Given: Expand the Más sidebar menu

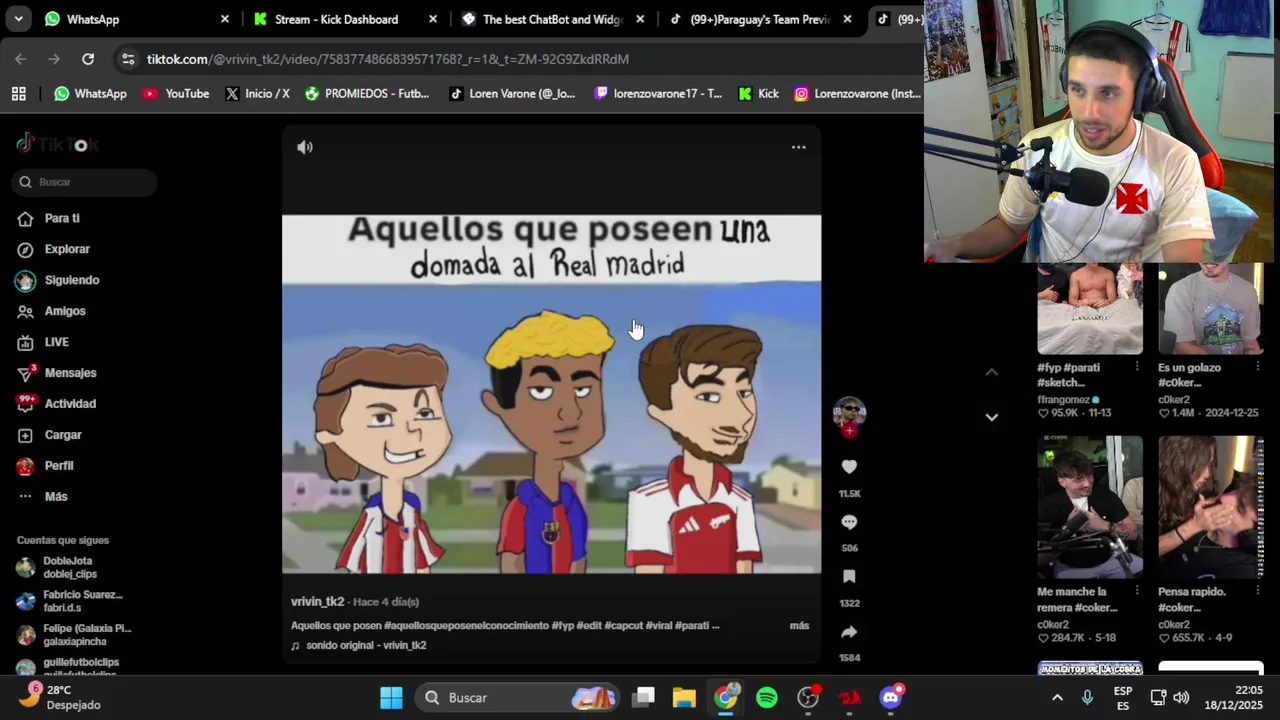Looking at the screenshot, I should click(56, 497).
